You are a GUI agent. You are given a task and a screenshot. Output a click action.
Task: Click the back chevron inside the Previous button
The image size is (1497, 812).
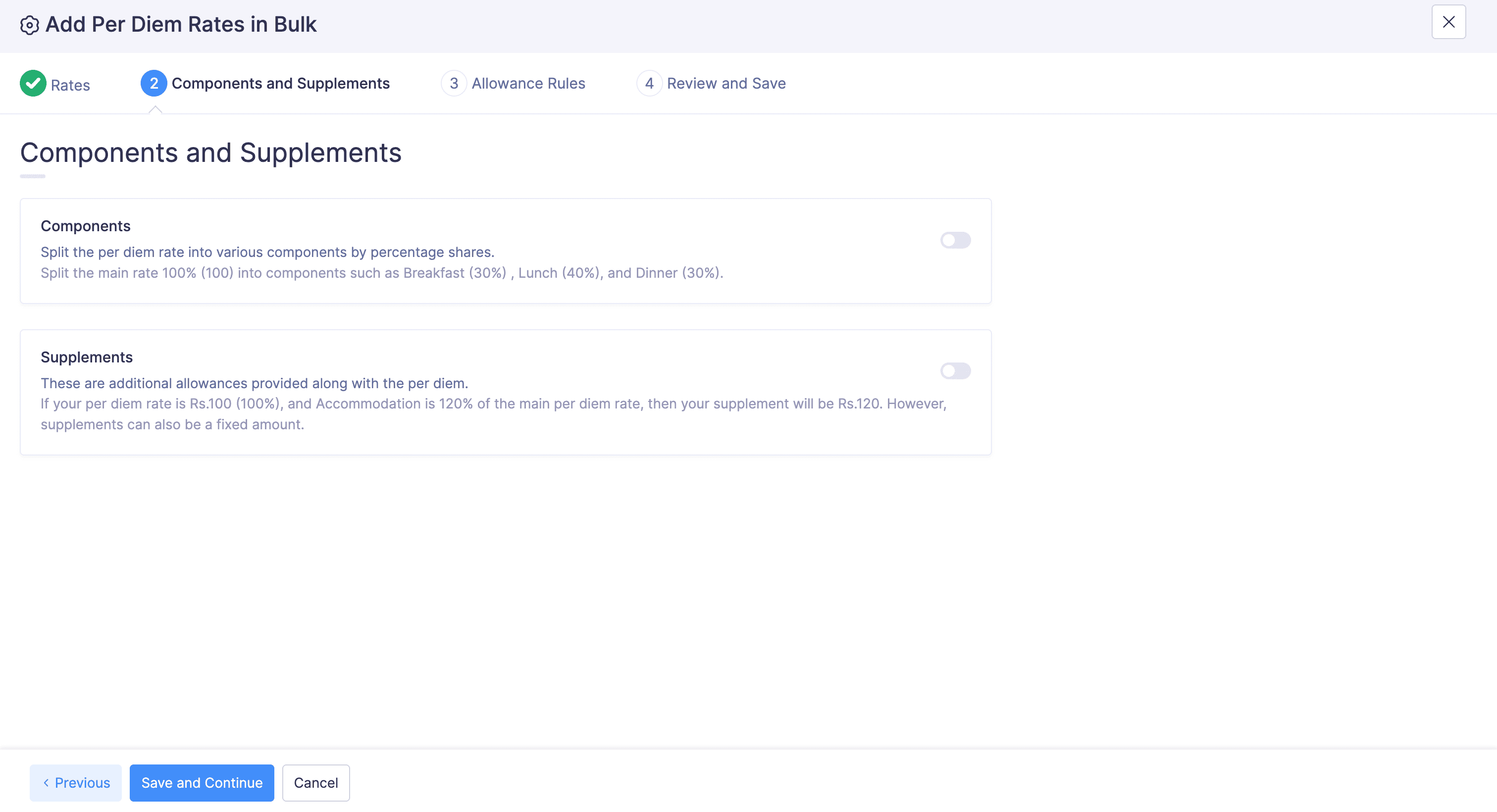[x=47, y=782]
